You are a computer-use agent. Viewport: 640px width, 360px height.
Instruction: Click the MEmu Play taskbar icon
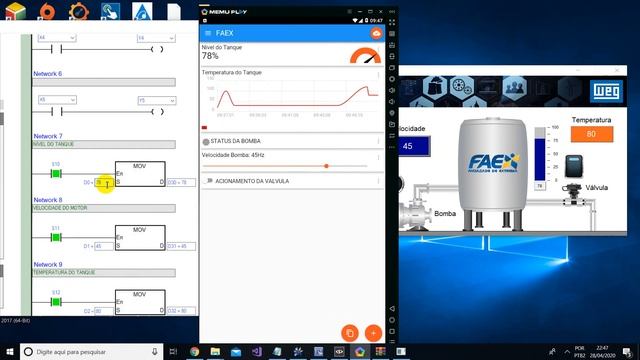pyautogui.click(x=360, y=351)
